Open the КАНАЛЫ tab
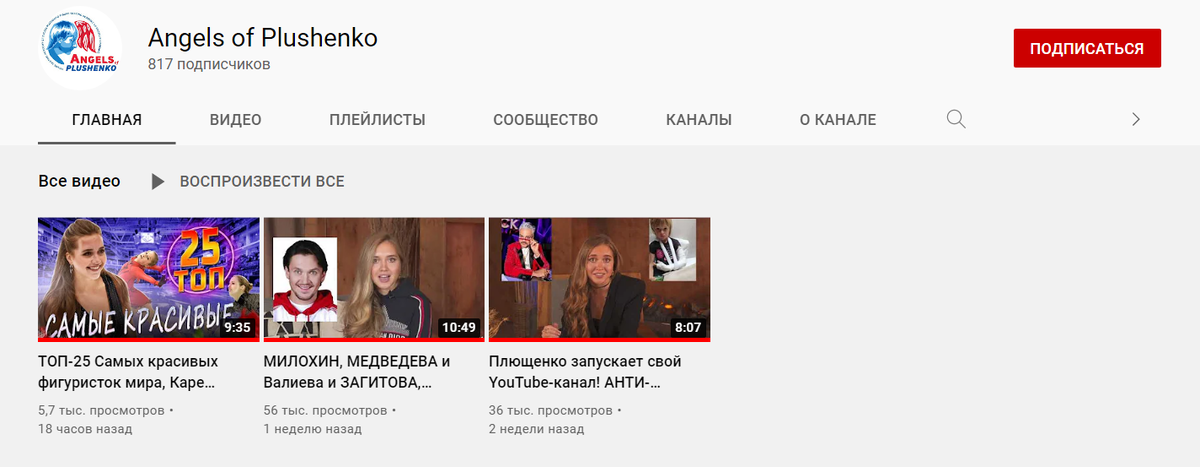1200x467 pixels. (x=699, y=120)
